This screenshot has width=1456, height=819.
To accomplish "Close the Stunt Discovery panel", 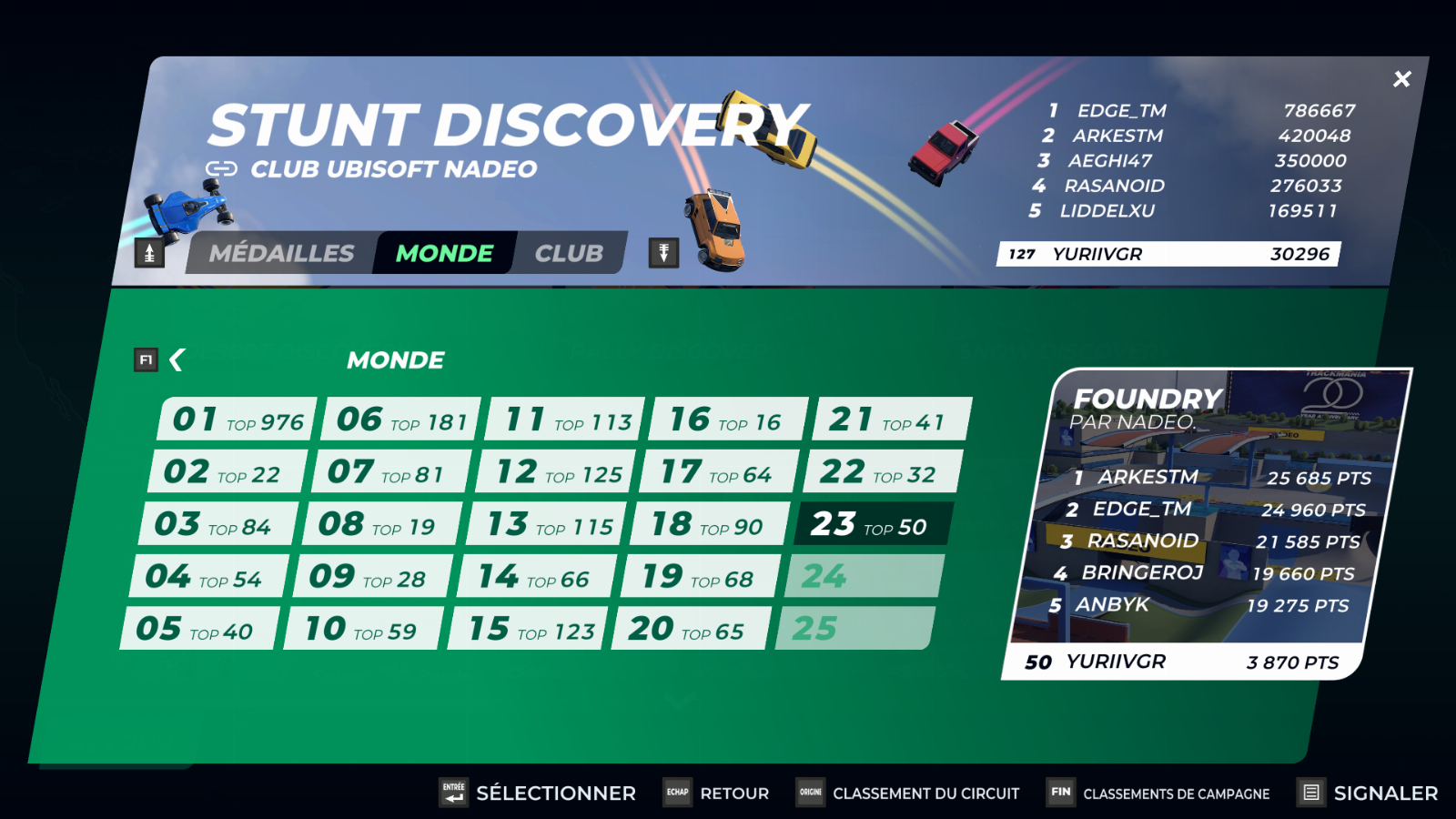I will point(1401,79).
